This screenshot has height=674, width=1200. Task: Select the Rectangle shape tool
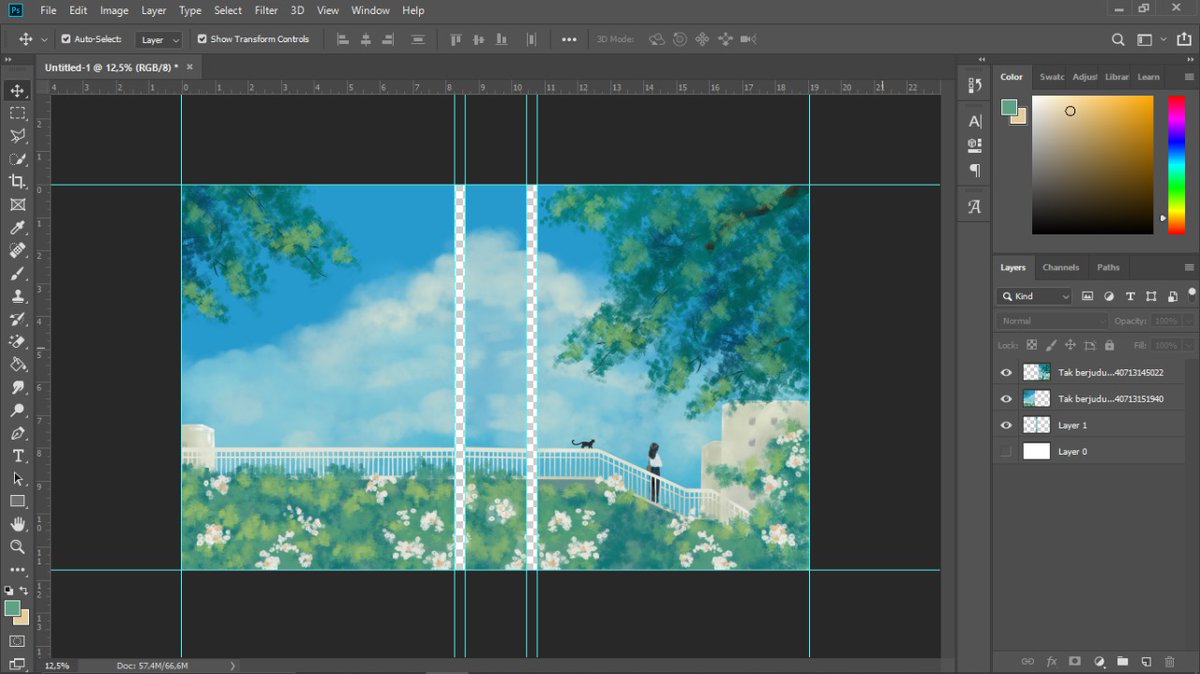tap(17, 501)
